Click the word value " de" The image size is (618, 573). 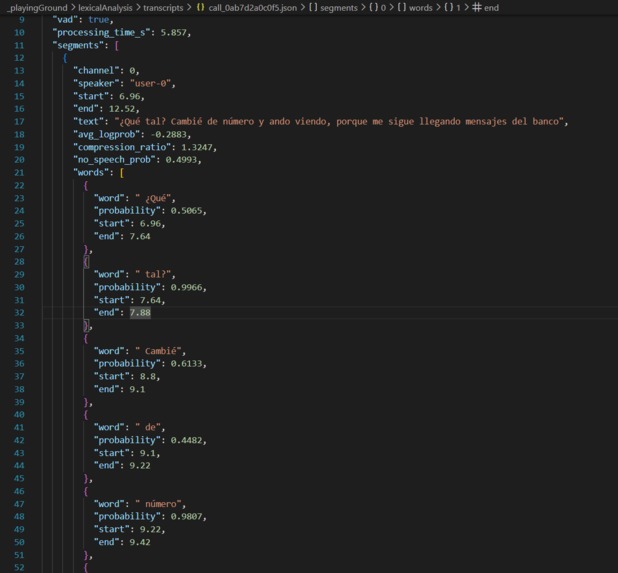(x=148, y=428)
